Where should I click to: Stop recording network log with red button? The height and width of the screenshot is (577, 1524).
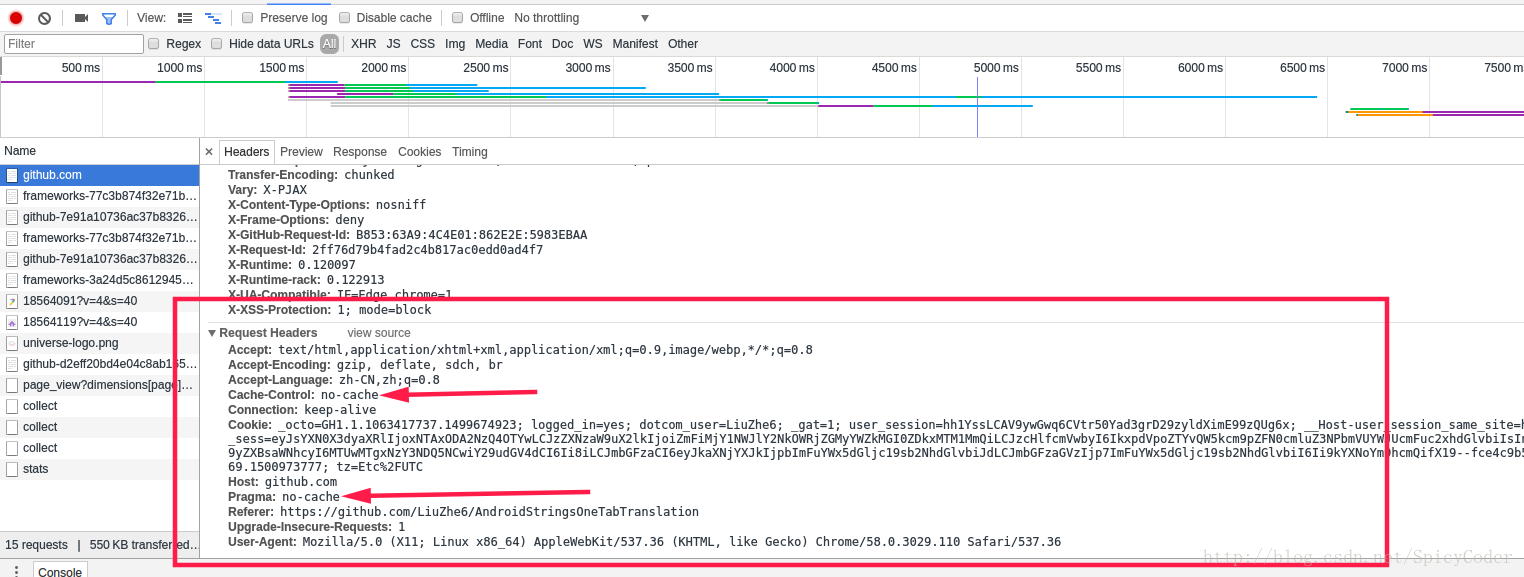tap(16, 18)
